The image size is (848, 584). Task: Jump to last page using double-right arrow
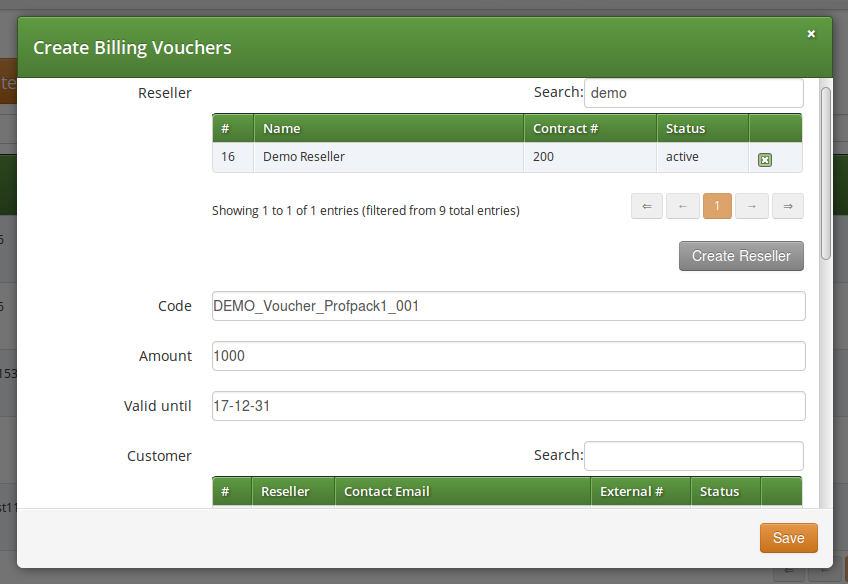coord(787,206)
